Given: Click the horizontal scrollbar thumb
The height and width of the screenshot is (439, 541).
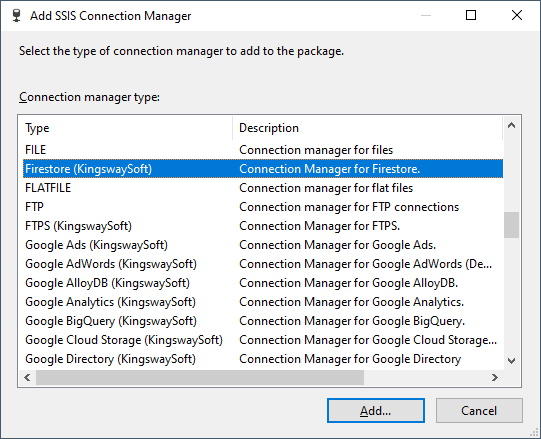Looking at the screenshot, I should [200, 378].
